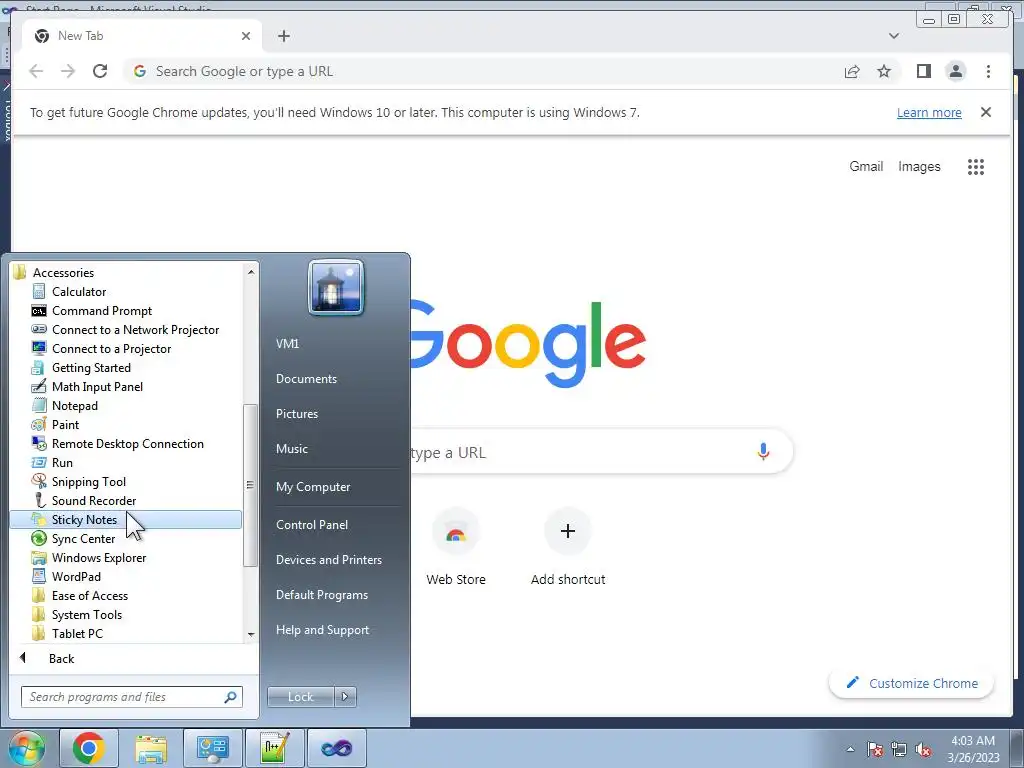Open Connect to a Network Projector
The width and height of the screenshot is (1024, 768).
point(135,330)
